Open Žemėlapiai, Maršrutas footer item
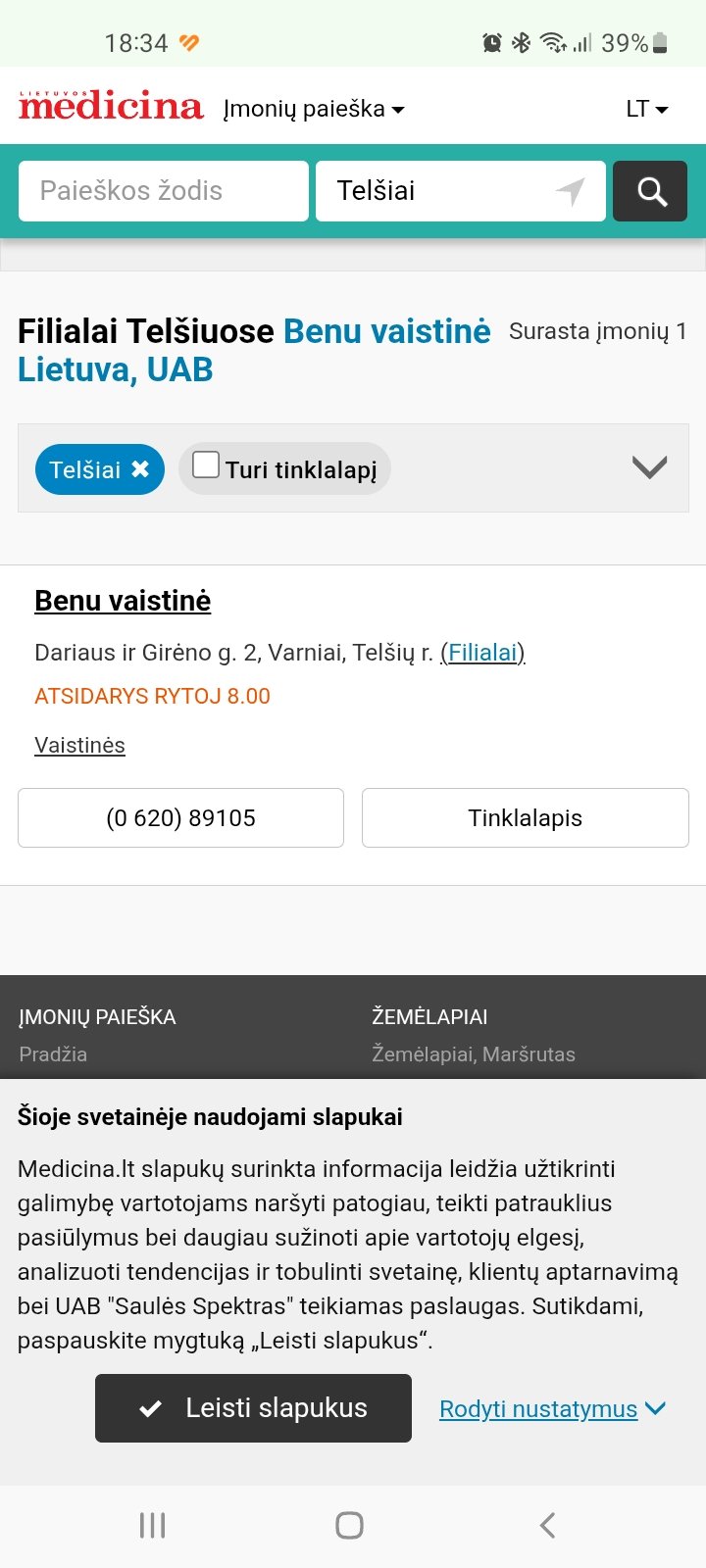Viewport: 706px width, 1568px height. point(474,1054)
